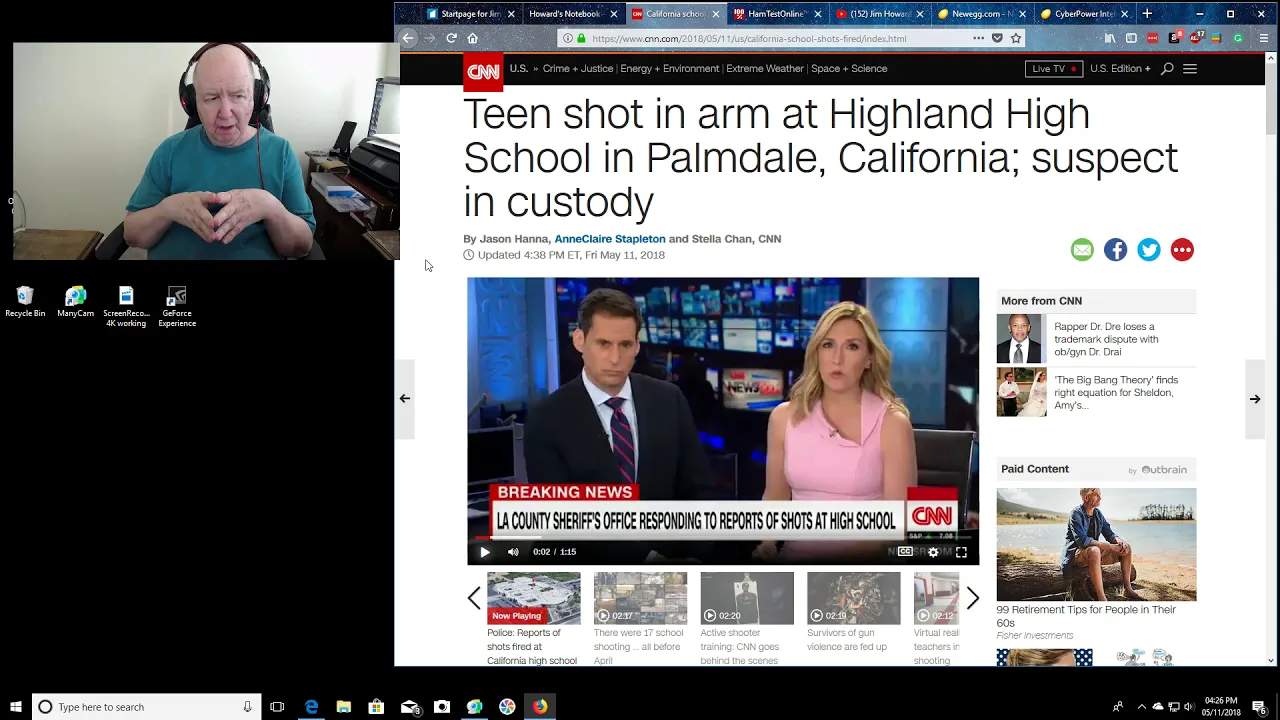This screenshot has height=720, width=1280.
Task: Click Windows taskbar search box
Action: coord(146,707)
